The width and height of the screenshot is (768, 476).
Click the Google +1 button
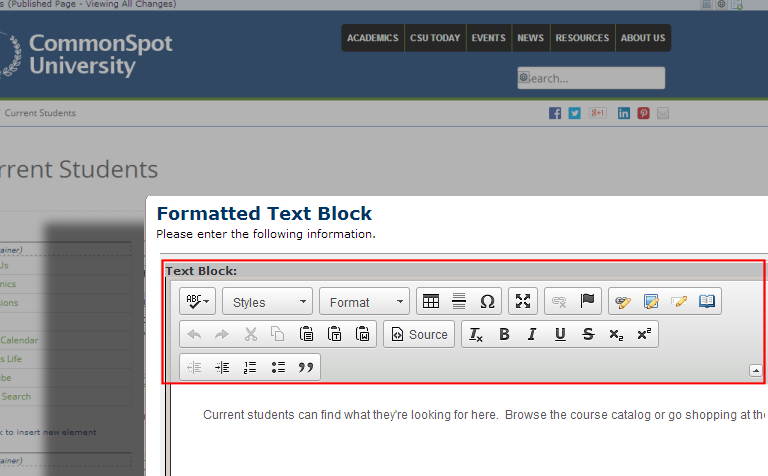[598, 113]
